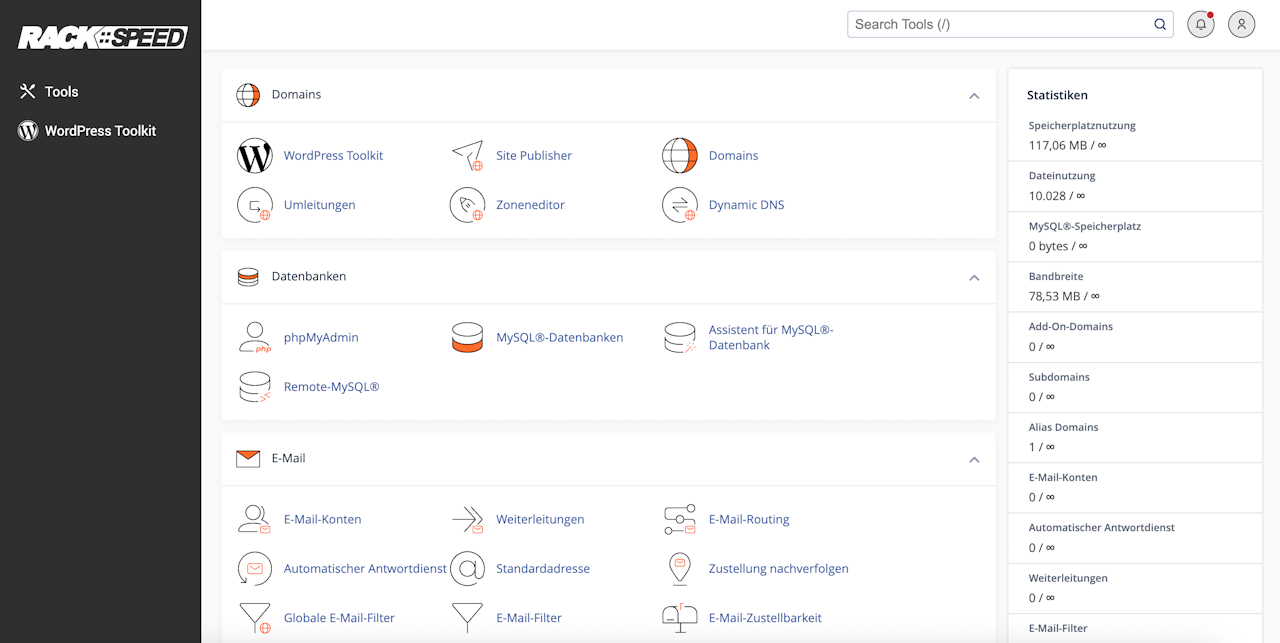Click the E-Mail-Routing icon
The height and width of the screenshot is (643, 1280).
click(x=680, y=520)
